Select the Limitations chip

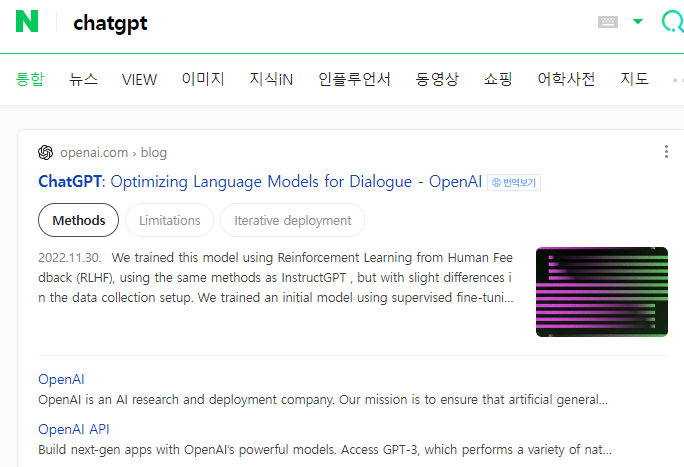(x=170, y=220)
